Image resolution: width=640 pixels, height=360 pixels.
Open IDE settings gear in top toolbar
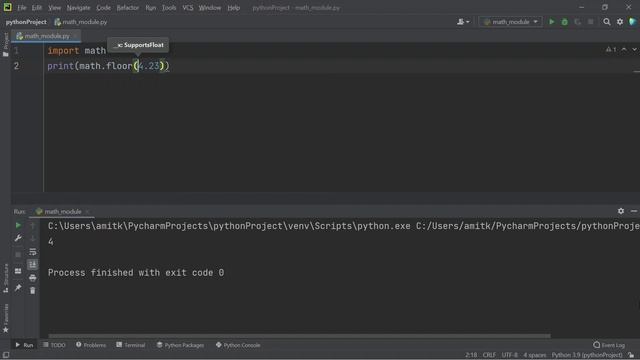pyautogui.click(x=620, y=22)
